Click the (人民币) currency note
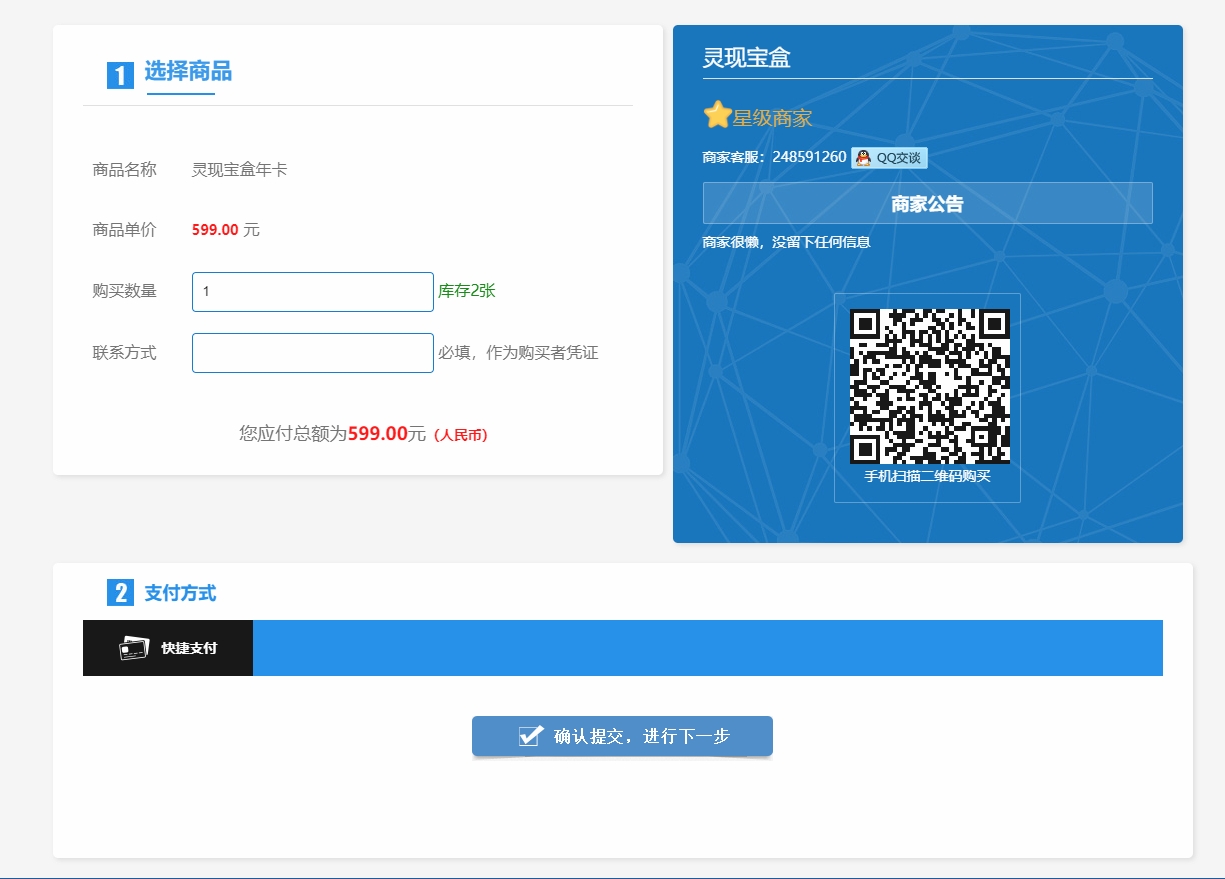Viewport: 1225px width, 879px height. 461,435
